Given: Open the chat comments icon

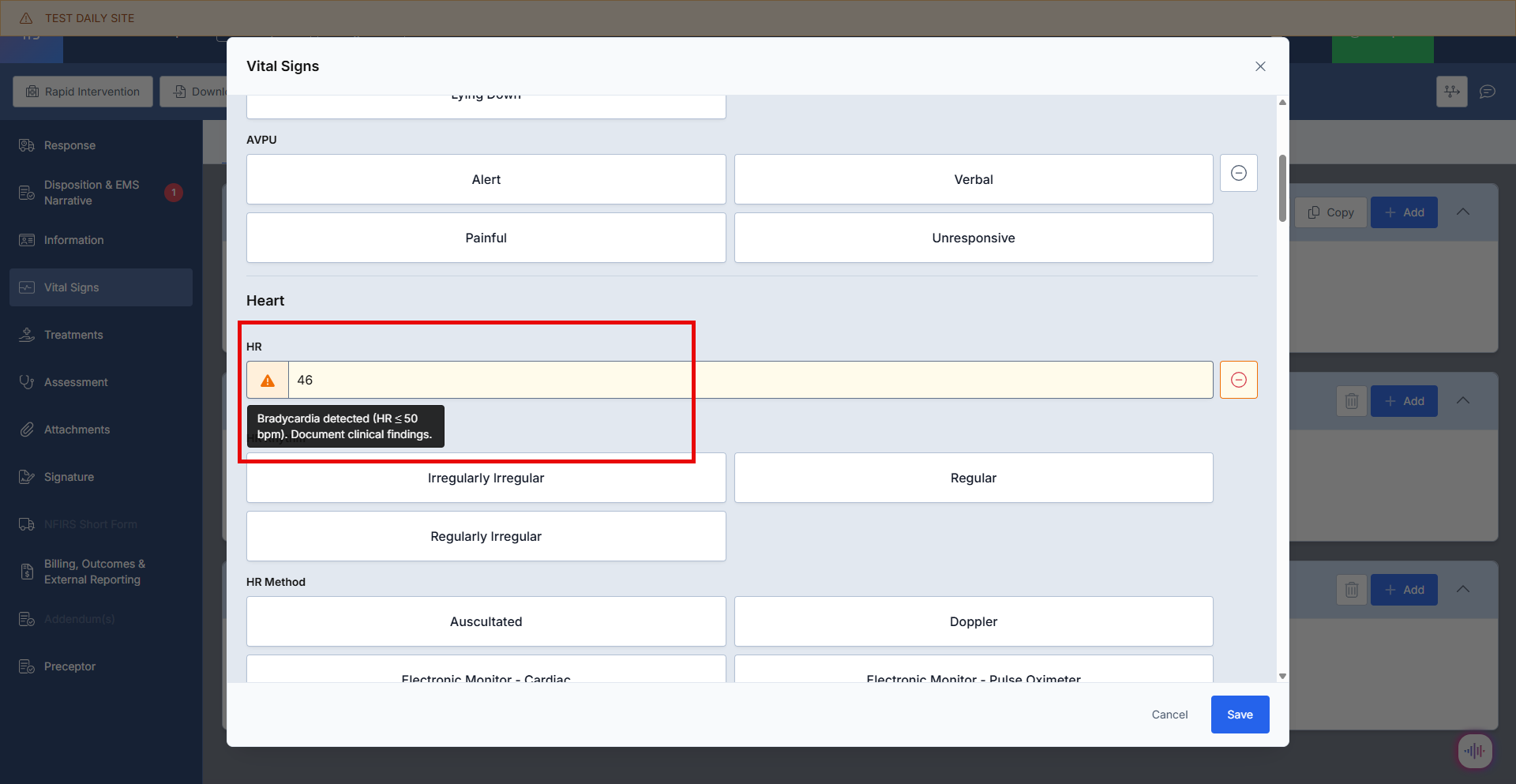Looking at the screenshot, I should click(1487, 92).
